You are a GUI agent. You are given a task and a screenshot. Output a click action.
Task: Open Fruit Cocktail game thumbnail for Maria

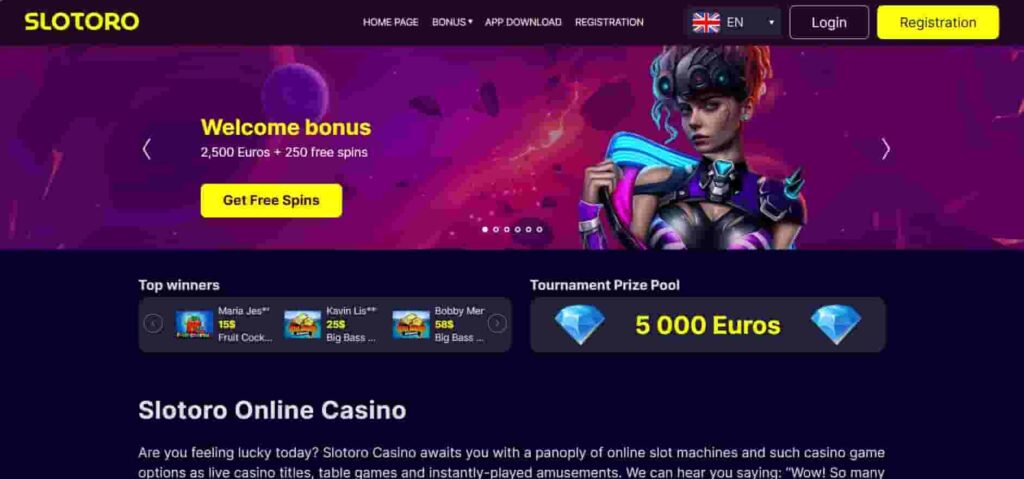coord(194,324)
